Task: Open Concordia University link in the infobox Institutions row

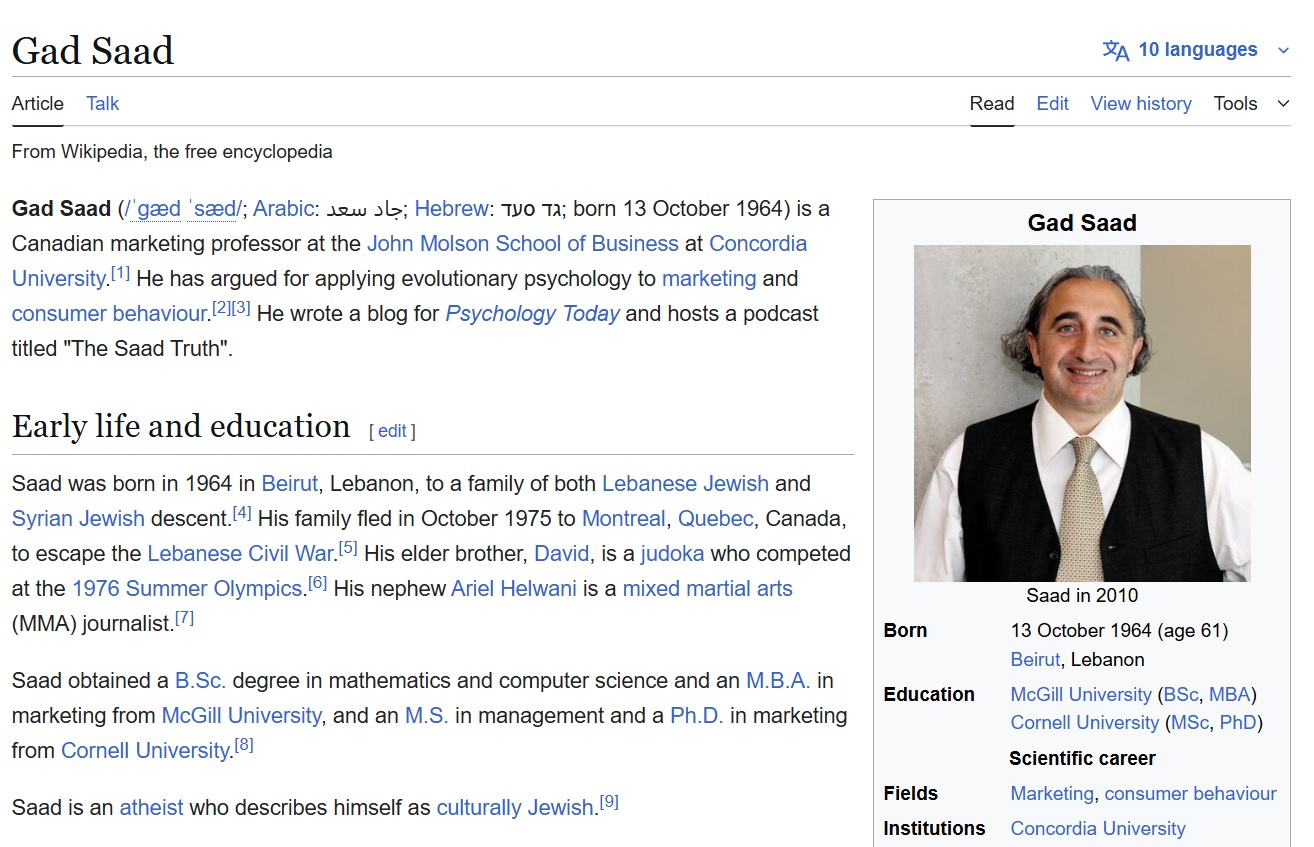Action: click(1098, 829)
